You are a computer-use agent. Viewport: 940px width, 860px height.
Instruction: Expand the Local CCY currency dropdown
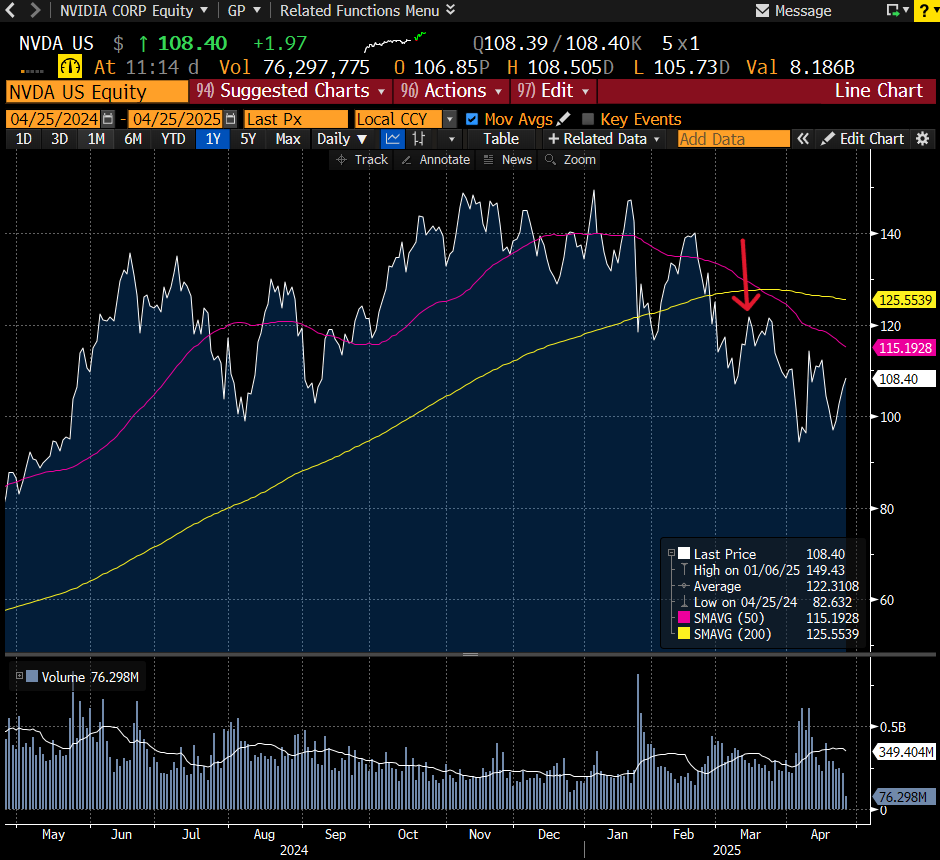click(404, 119)
